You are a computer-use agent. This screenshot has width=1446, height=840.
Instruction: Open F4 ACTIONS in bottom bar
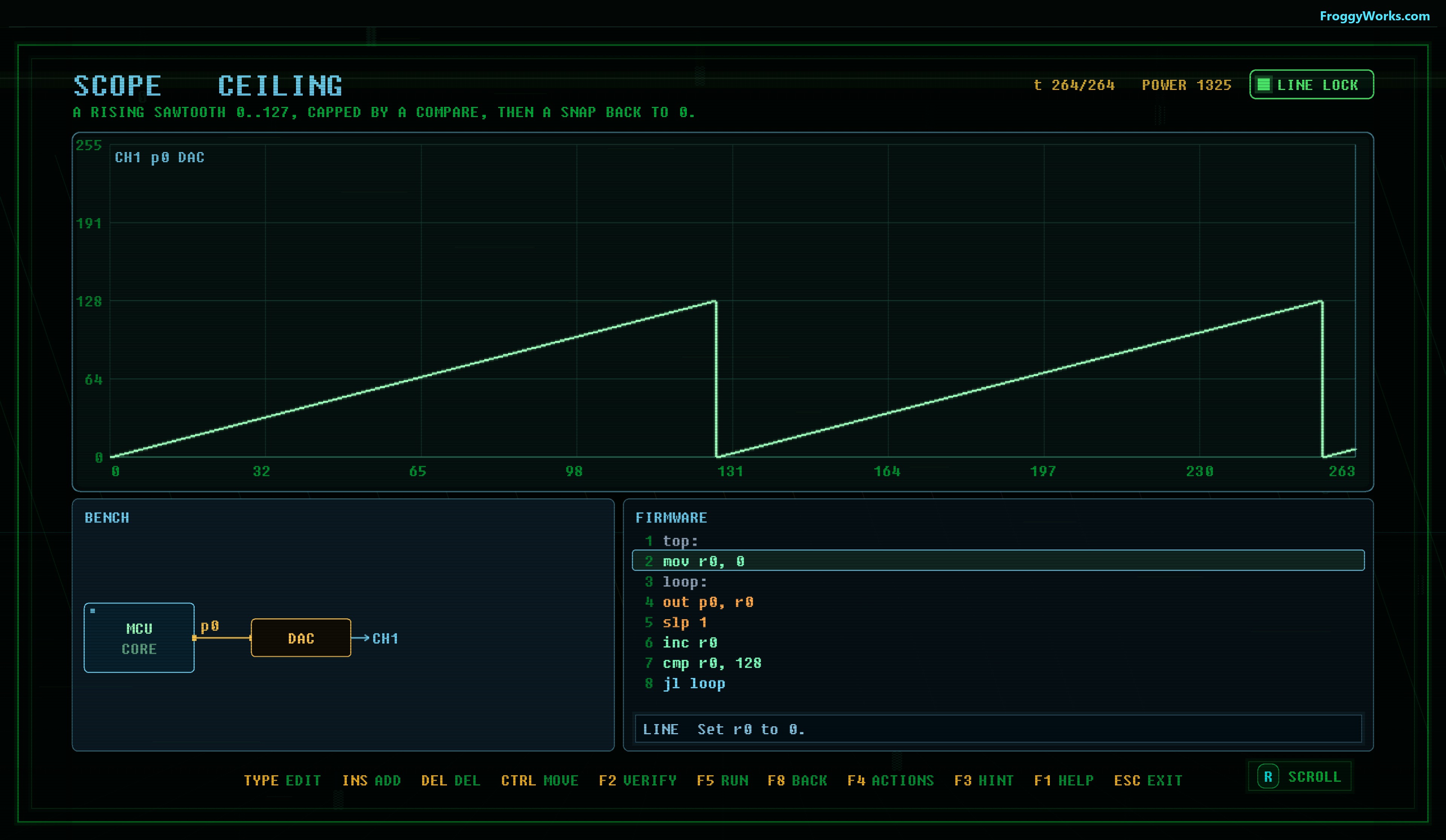click(x=891, y=781)
